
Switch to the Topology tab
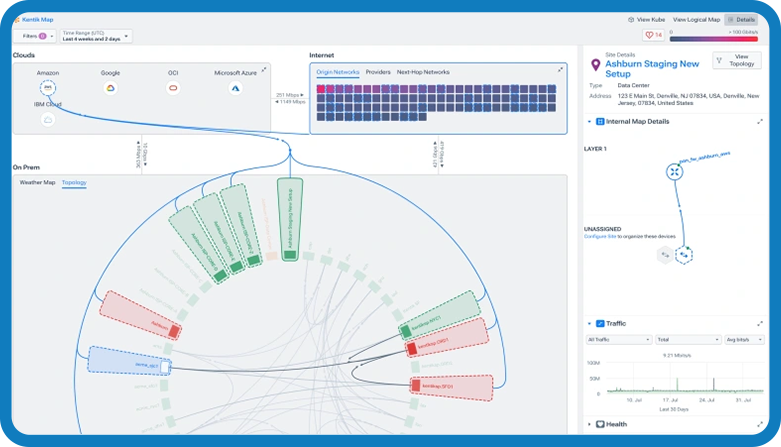(74, 182)
